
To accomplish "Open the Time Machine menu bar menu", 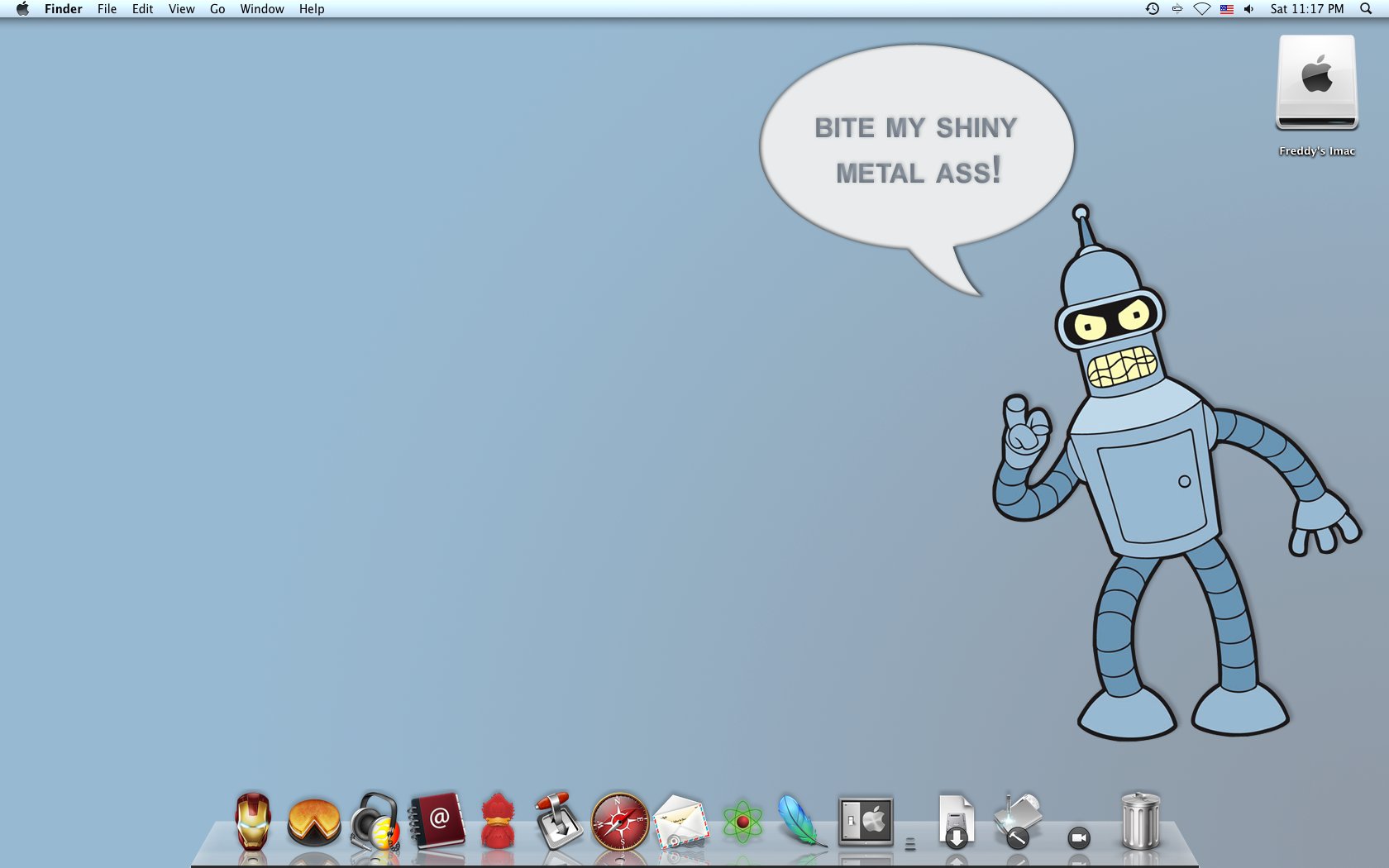I will click(1153, 9).
